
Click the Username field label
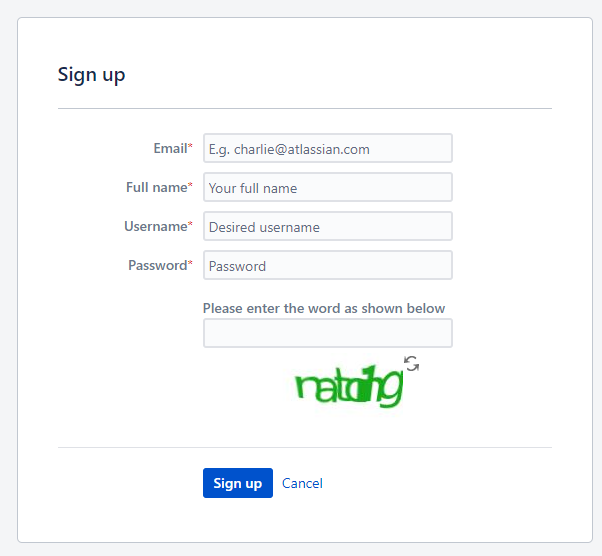click(x=155, y=226)
